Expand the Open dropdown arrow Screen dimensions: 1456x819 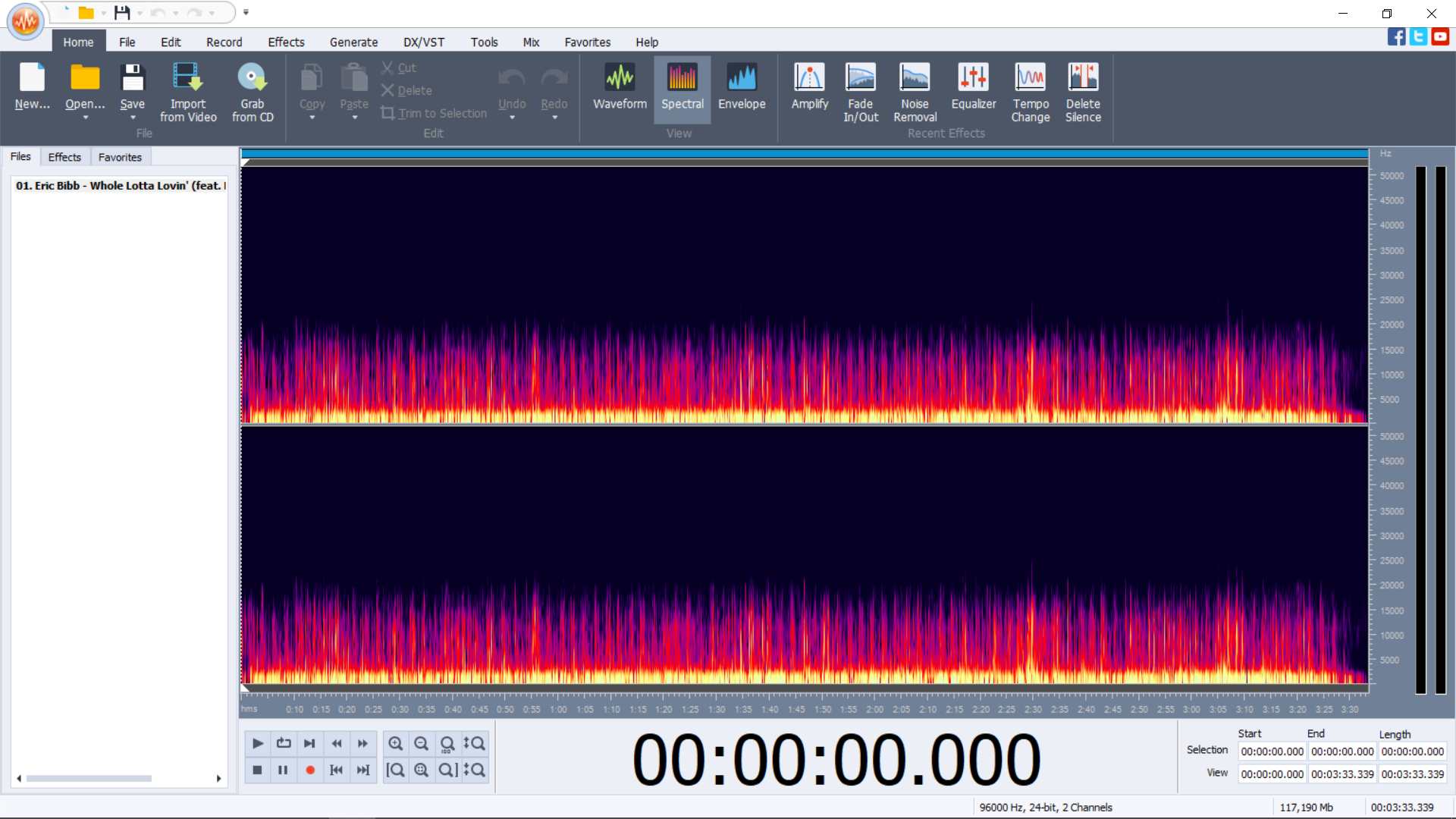coord(85,118)
